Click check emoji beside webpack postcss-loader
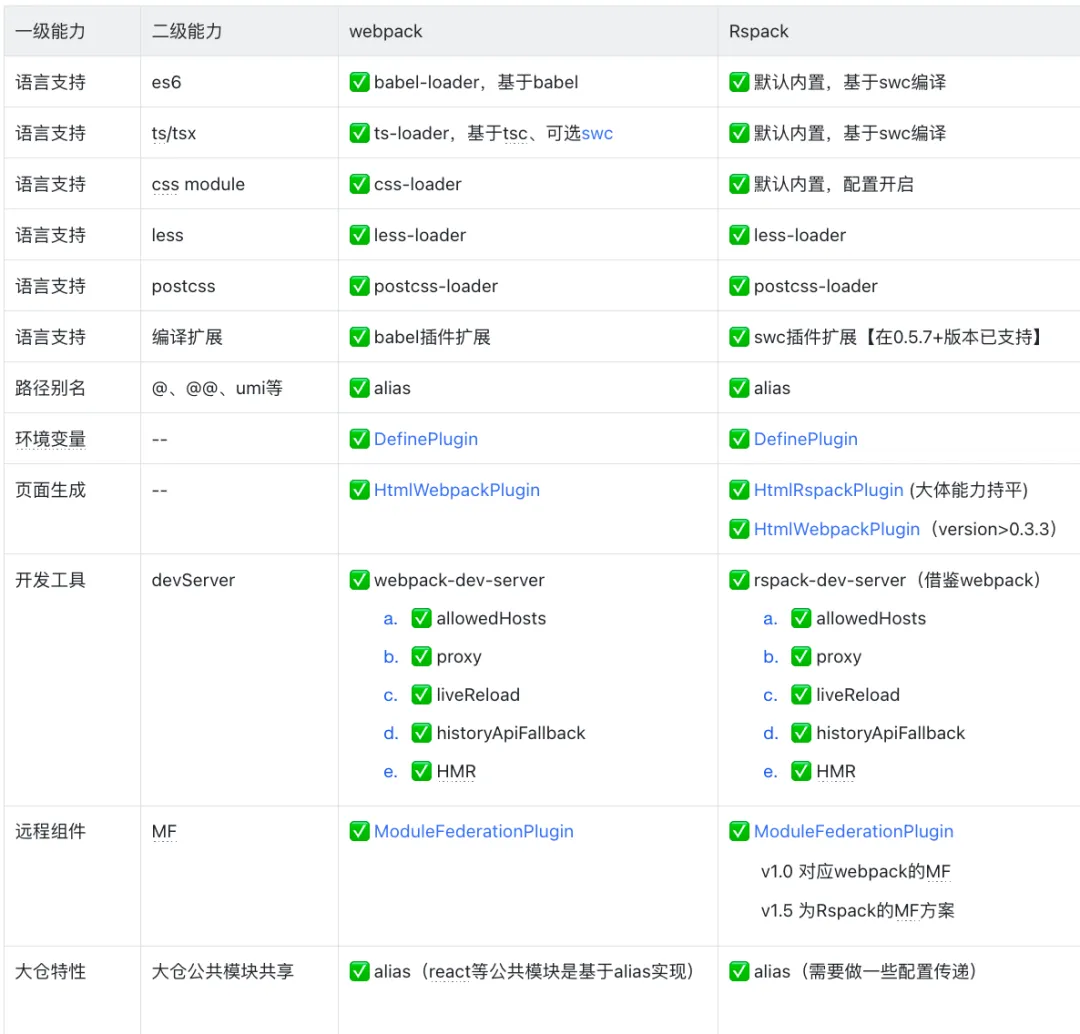Screen dimensions: 1080x1034 [360, 286]
